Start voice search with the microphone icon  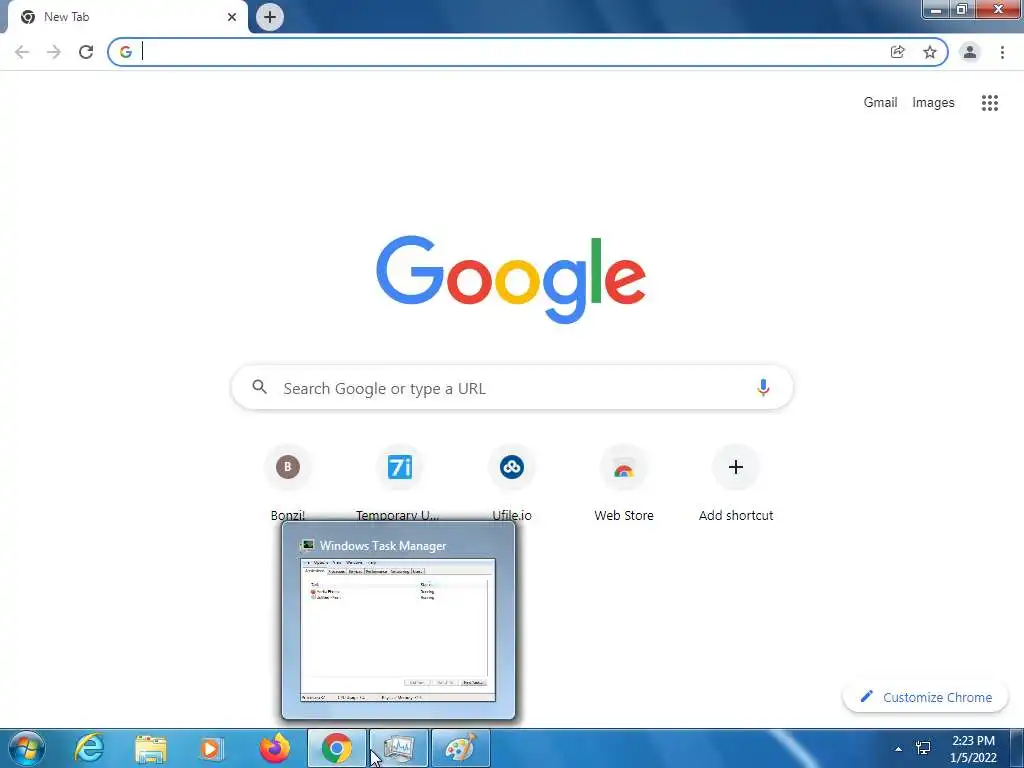coord(763,388)
